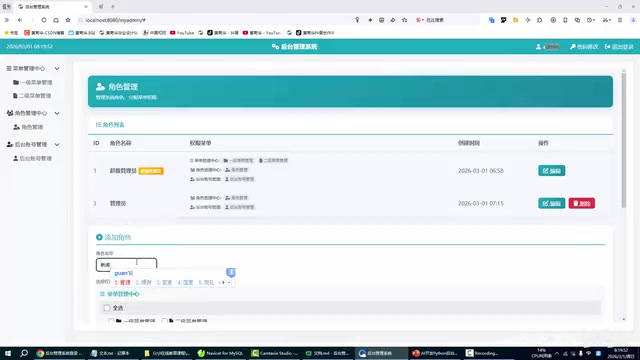Viewport: 640px width, 360px height.
Task: Show next page of IME candidates
Action: (223, 282)
